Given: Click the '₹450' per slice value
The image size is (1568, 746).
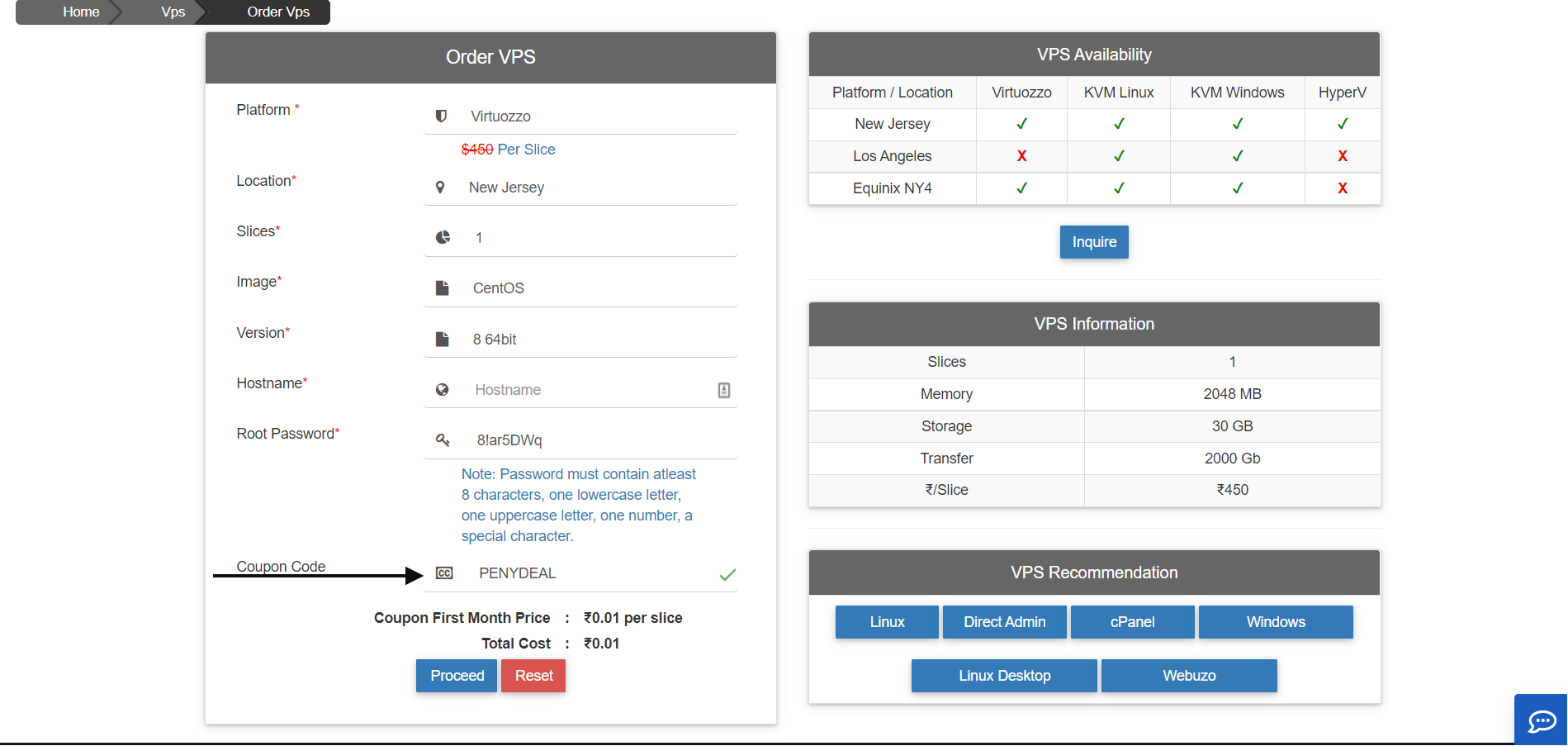Looking at the screenshot, I should tap(1232, 490).
